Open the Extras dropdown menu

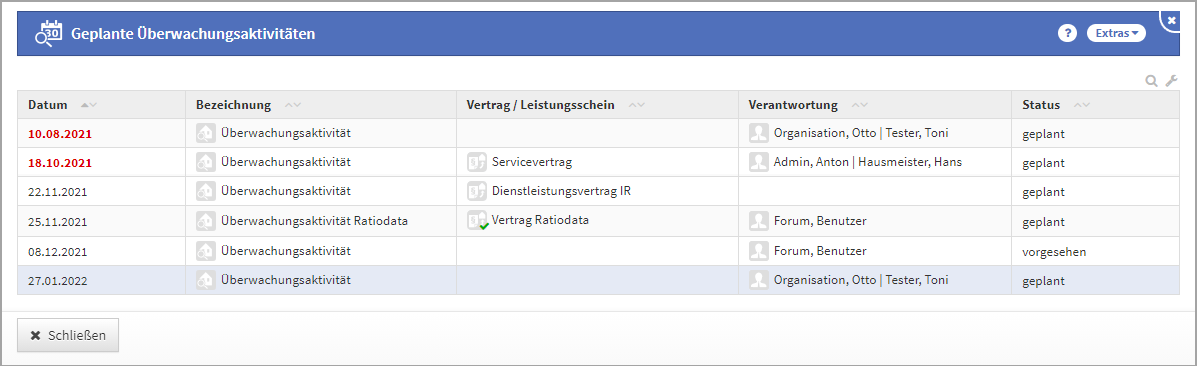1116,33
